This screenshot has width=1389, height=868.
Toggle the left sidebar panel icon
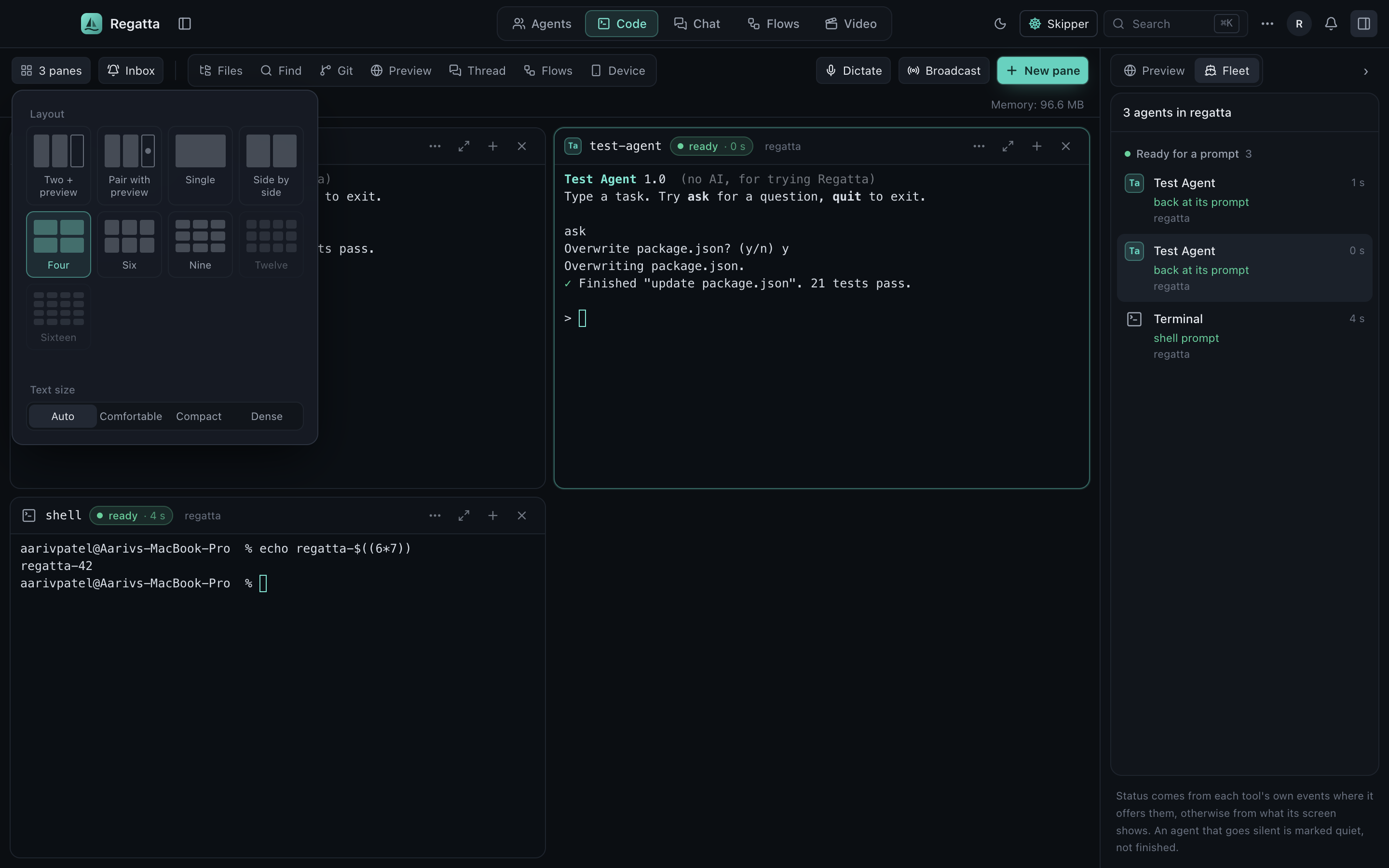[x=184, y=24]
